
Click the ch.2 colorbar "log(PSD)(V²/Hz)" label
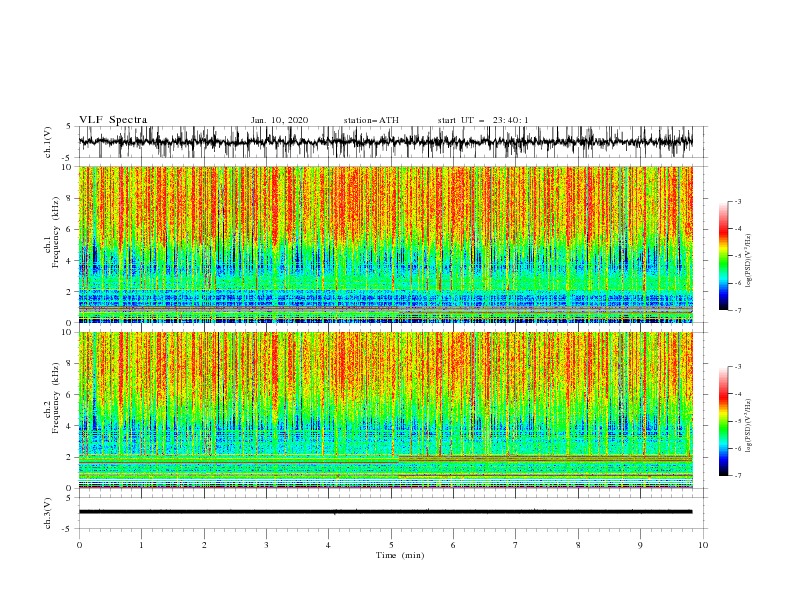click(x=749, y=426)
